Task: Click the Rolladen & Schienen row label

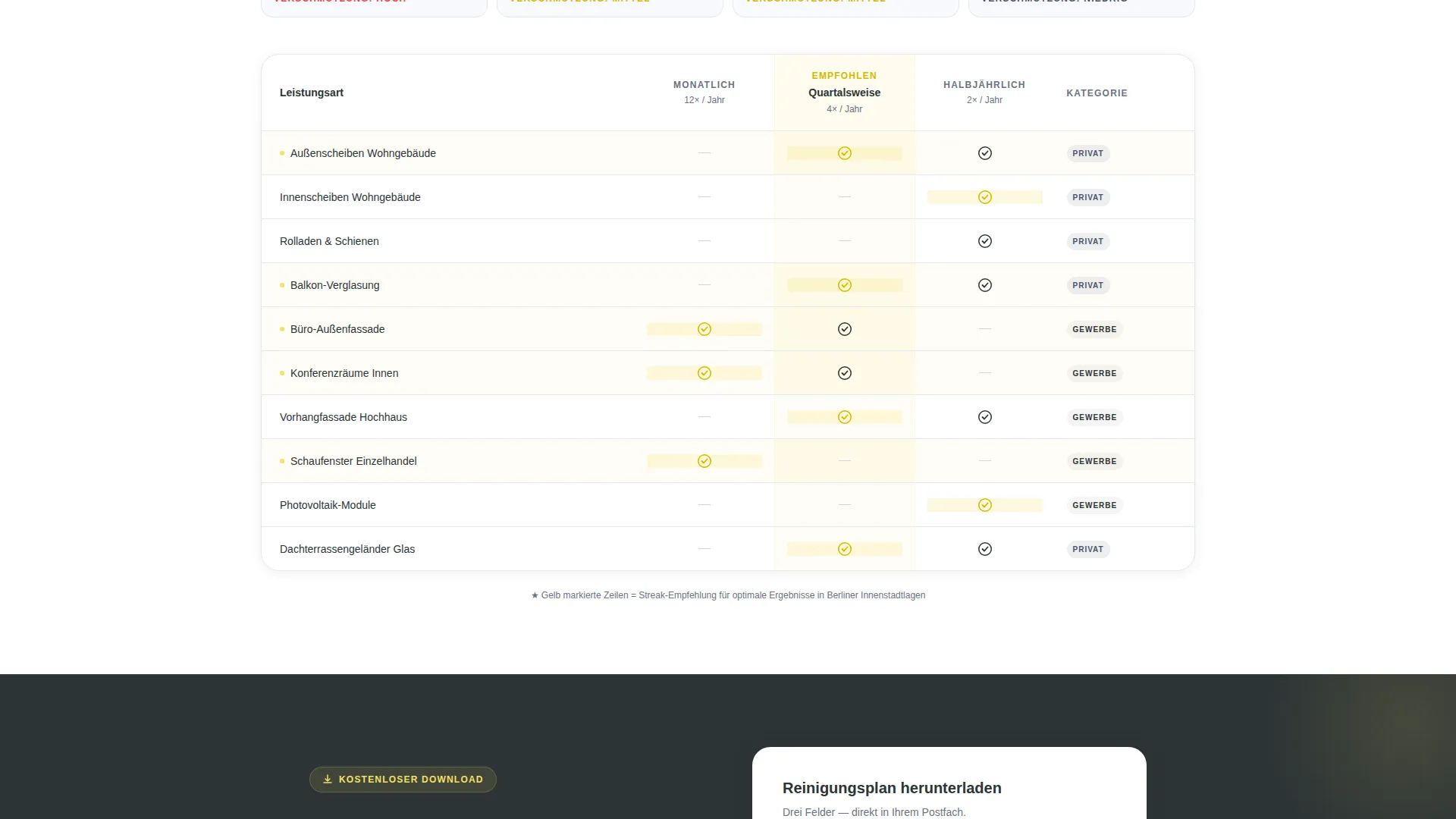Action: pyautogui.click(x=329, y=241)
